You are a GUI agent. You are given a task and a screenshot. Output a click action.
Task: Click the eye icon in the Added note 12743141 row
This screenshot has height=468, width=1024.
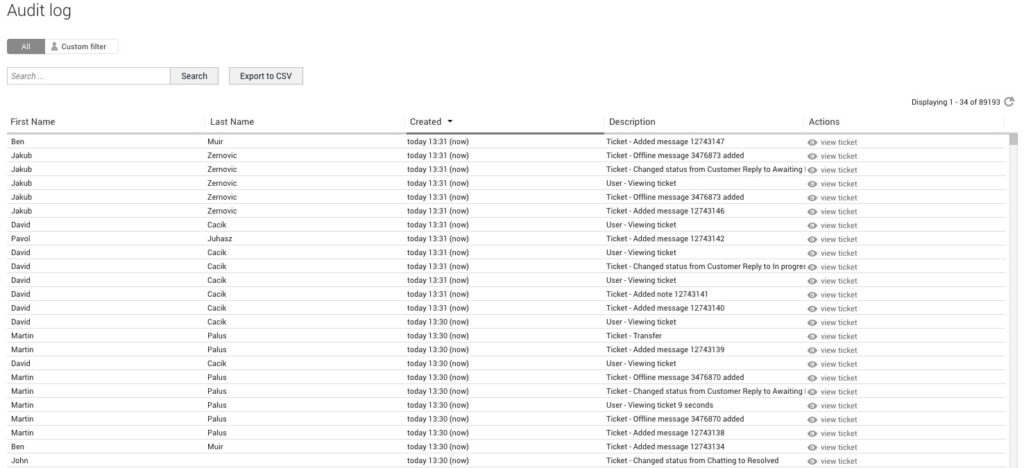[x=812, y=295]
